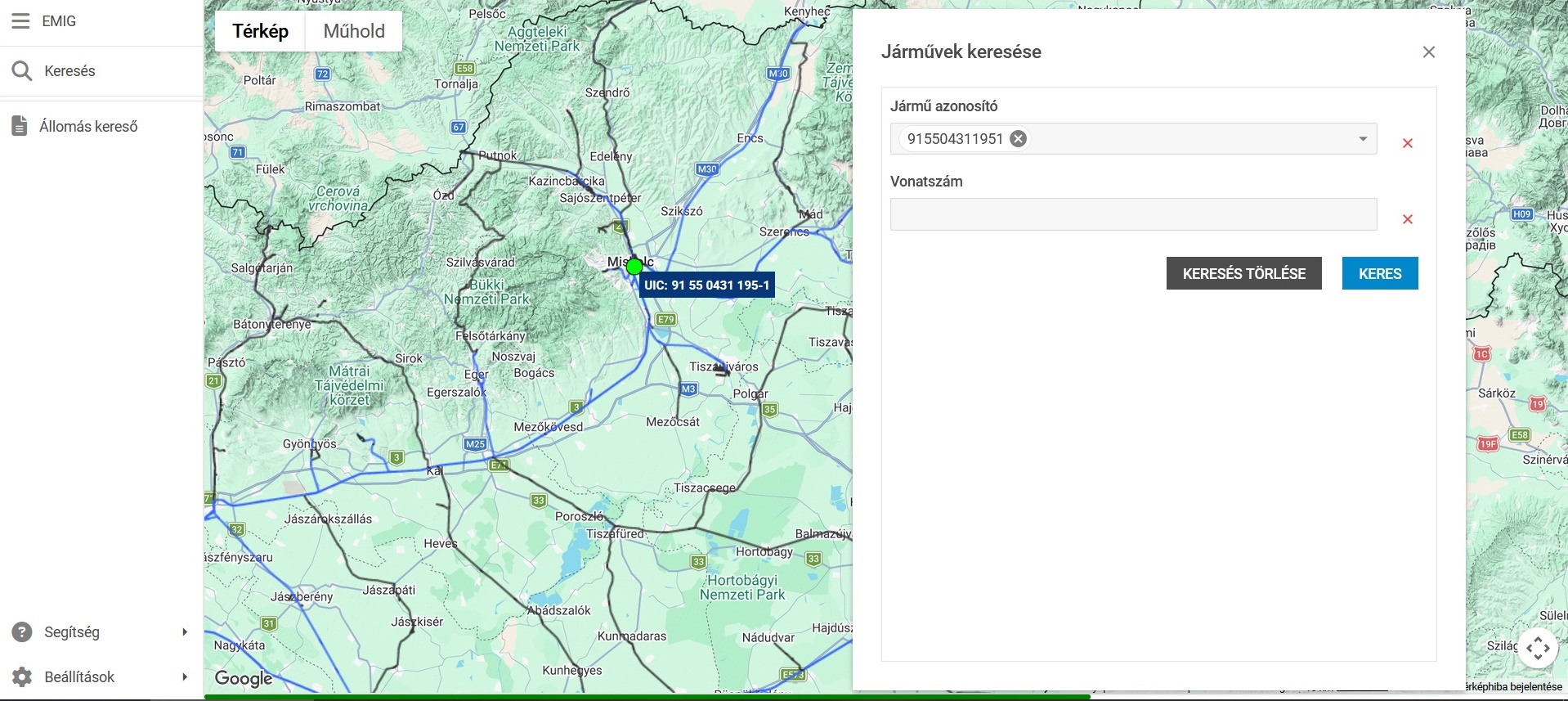Click the Eger city label on map
Viewport: 1568px width, 701px height.
point(476,375)
